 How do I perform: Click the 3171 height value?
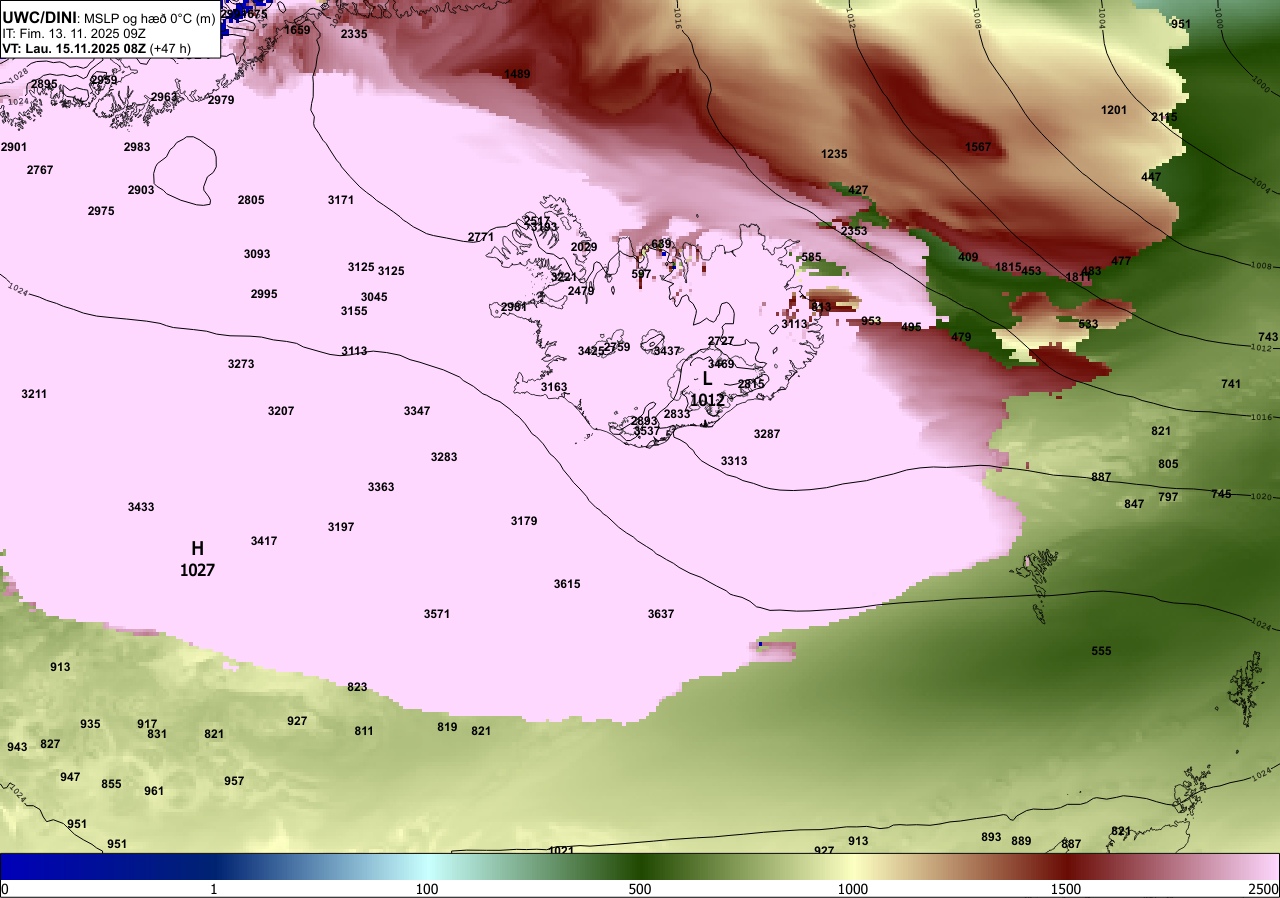(x=341, y=200)
